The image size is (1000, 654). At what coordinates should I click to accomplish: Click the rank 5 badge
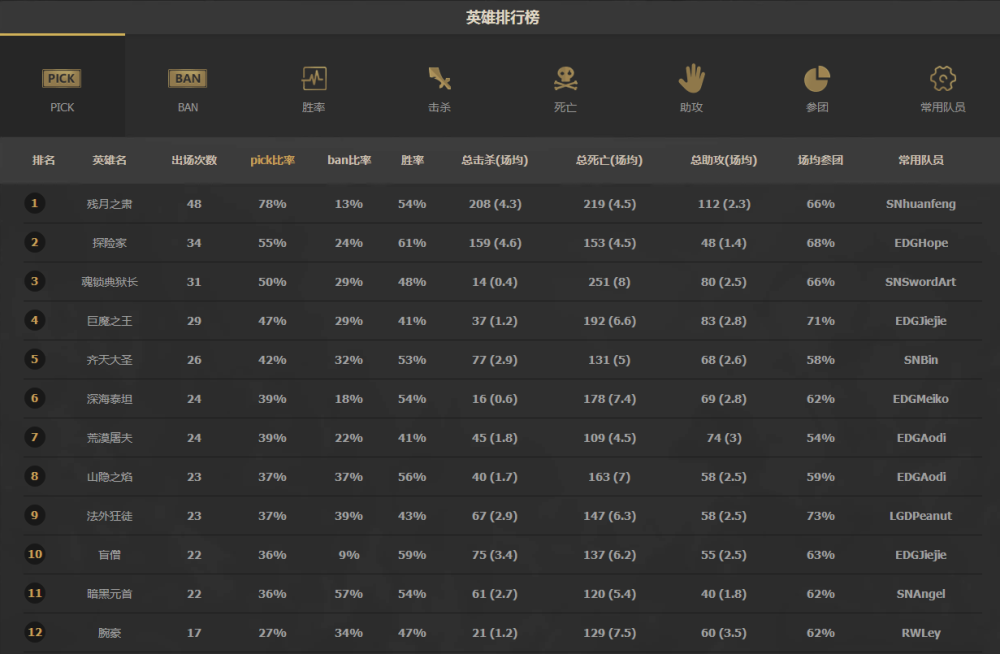click(34, 359)
